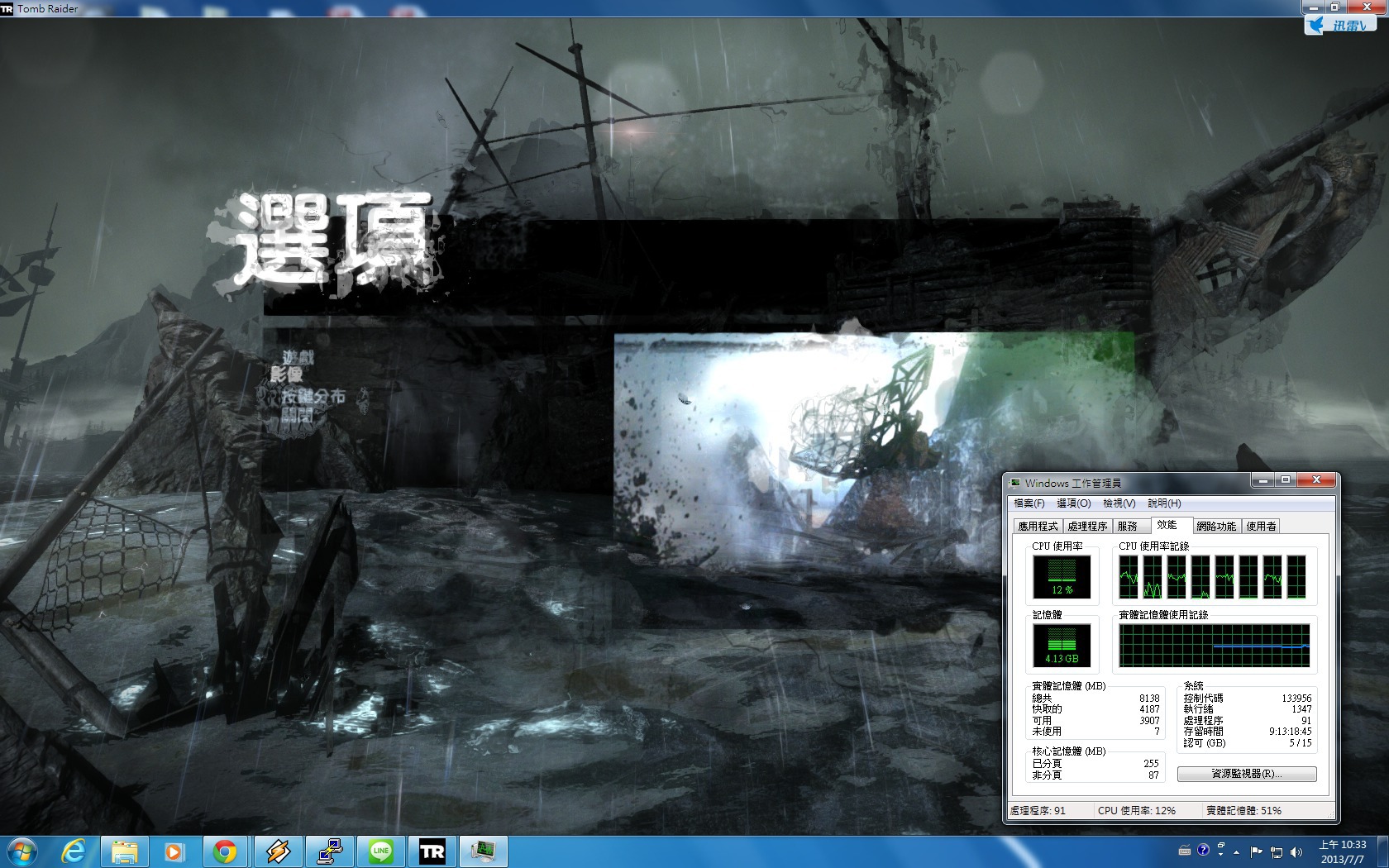The height and width of the screenshot is (868, 1389).
Task: Open the Windows Start menu orb
Action: [22, 851]
